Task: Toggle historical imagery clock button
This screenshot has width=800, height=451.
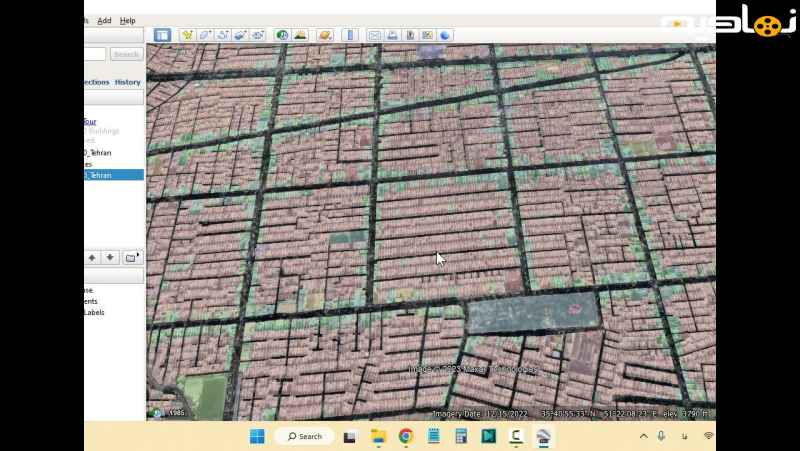Action: tap(282, 35)
